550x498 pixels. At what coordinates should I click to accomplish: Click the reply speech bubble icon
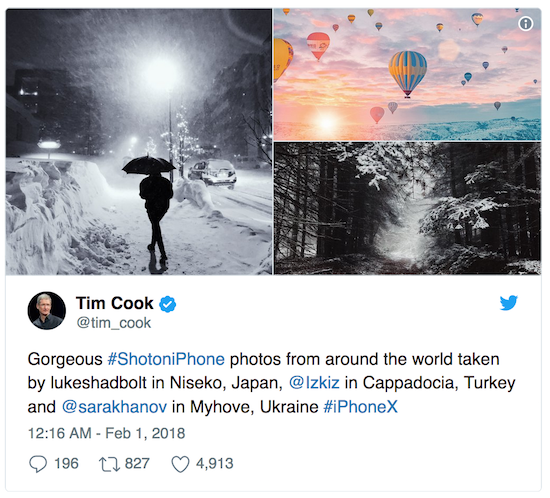[x=38, y=464]
